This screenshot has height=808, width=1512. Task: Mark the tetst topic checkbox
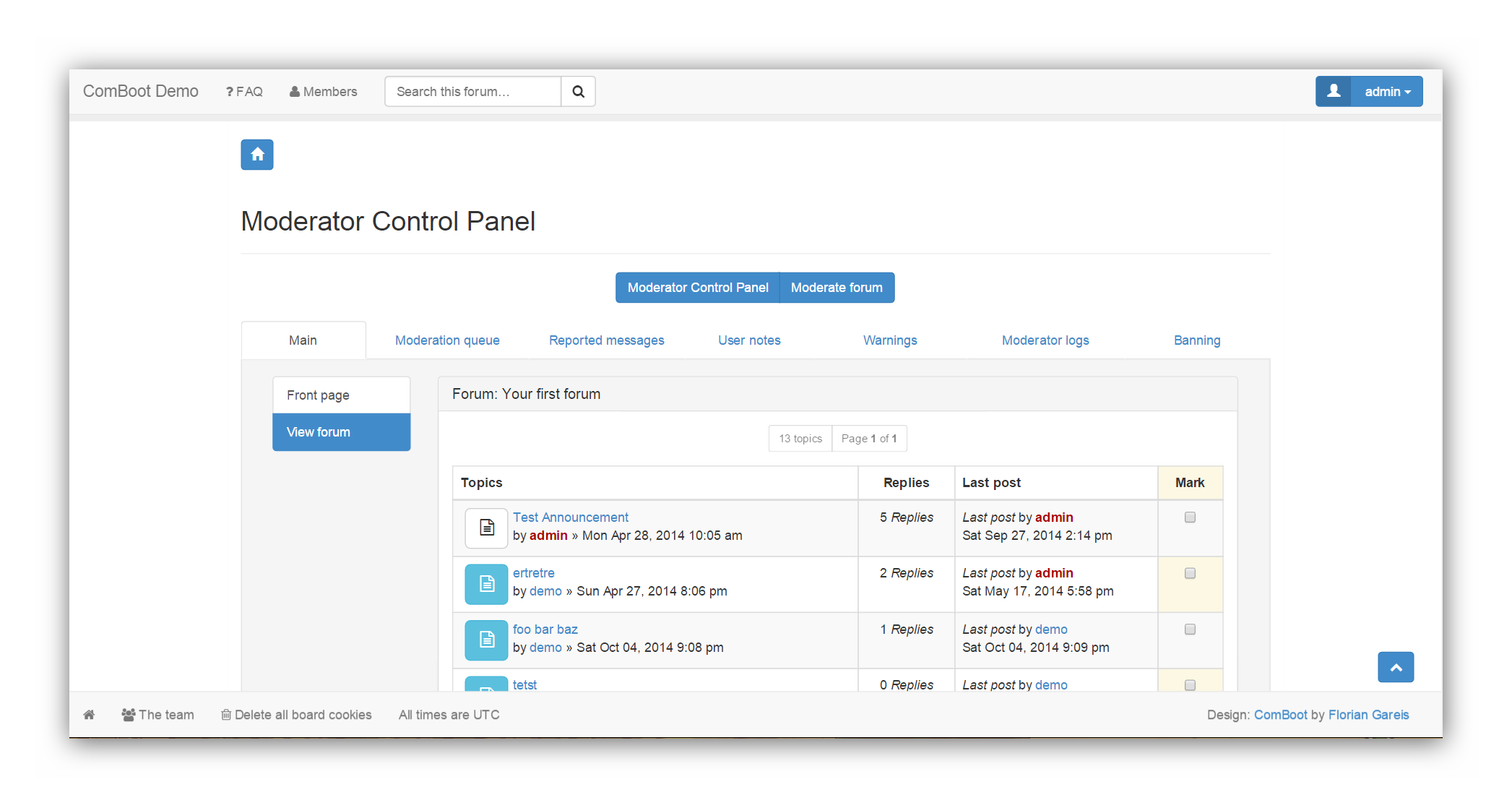pyautogui.click(x=1190, y=684)
